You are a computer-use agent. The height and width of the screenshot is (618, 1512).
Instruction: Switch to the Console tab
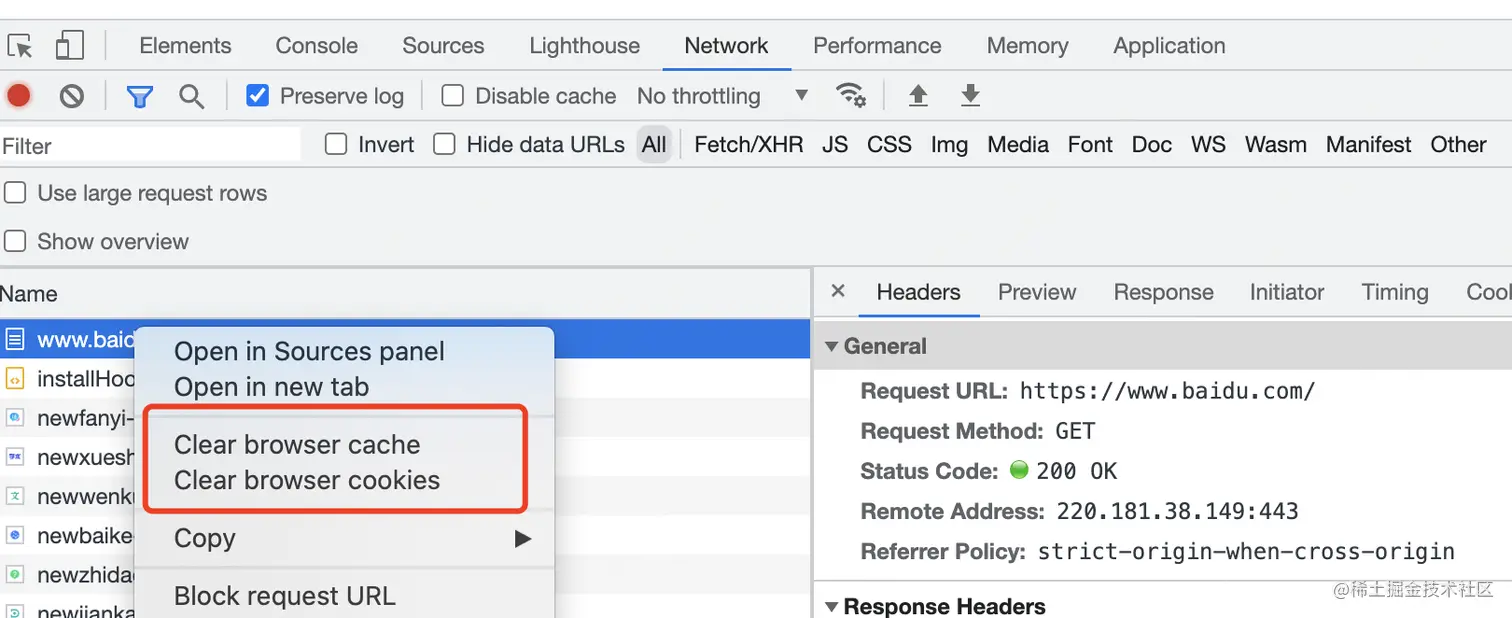coord(316,46)
